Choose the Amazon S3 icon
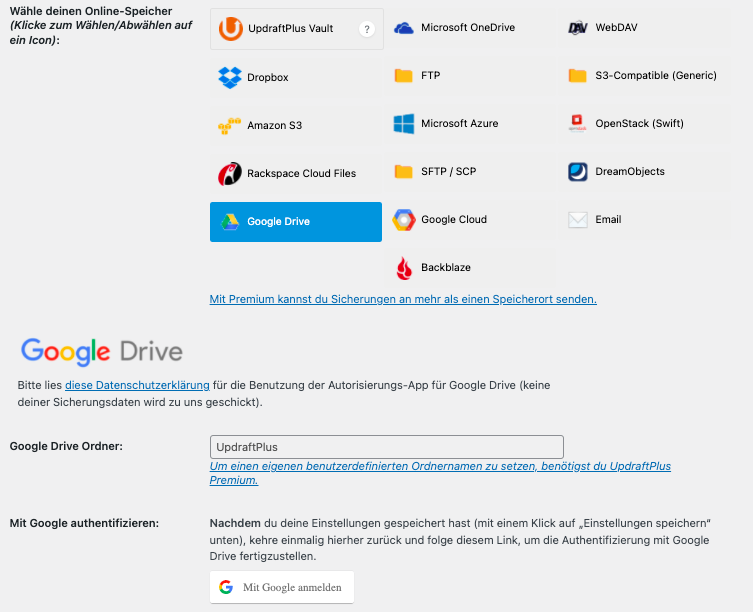The image size is (753, 612). pos(230,125)
